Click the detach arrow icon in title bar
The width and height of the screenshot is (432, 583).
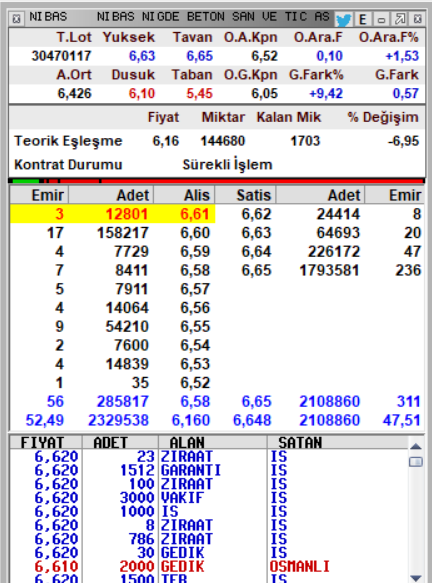(x=400, y=19)
